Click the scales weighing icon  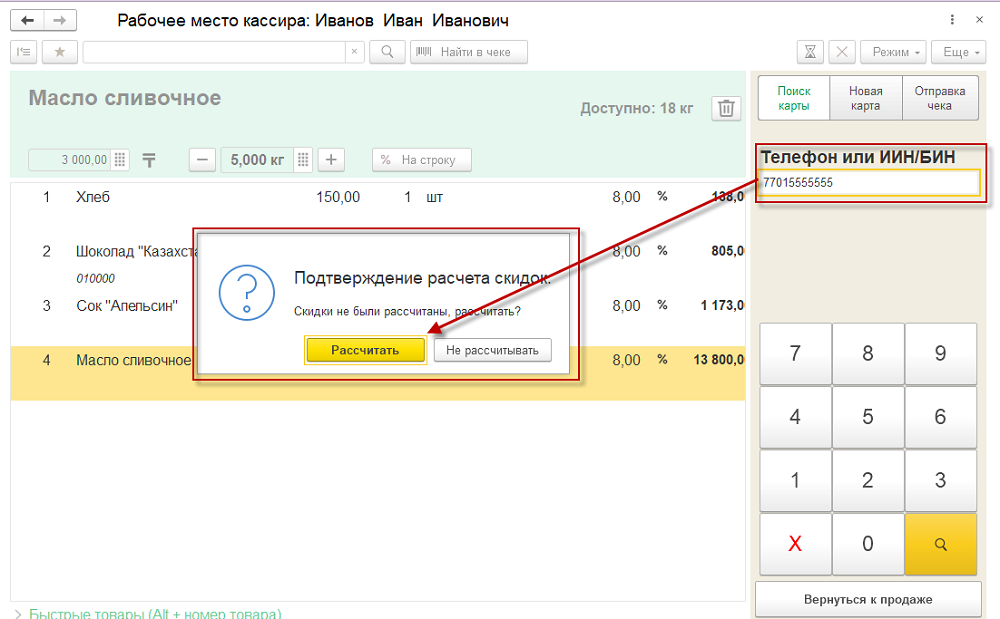click(x=149, y=160)
